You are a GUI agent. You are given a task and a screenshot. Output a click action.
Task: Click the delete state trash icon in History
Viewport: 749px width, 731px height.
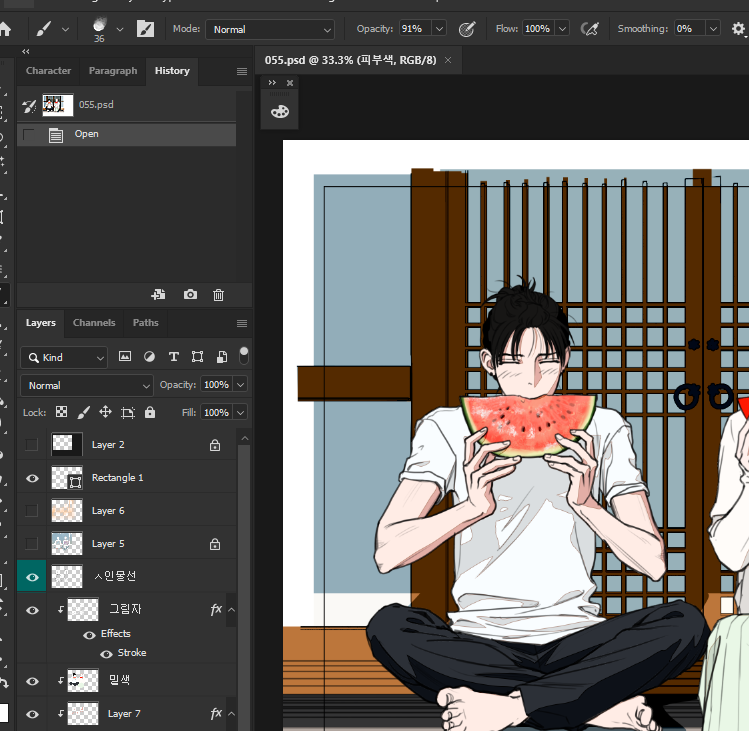point(218,295)
